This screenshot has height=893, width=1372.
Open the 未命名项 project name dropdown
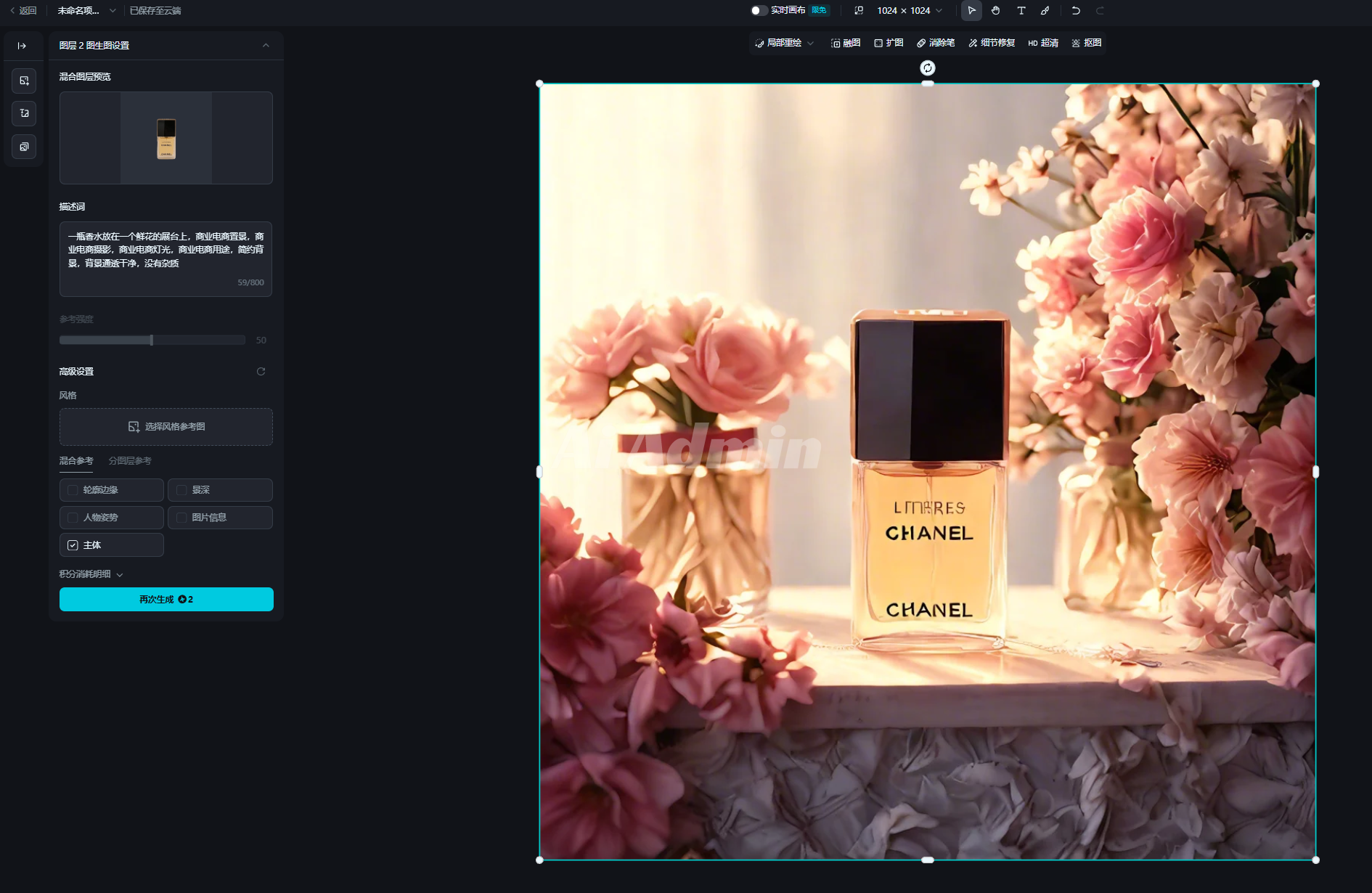tap(87, 11)
